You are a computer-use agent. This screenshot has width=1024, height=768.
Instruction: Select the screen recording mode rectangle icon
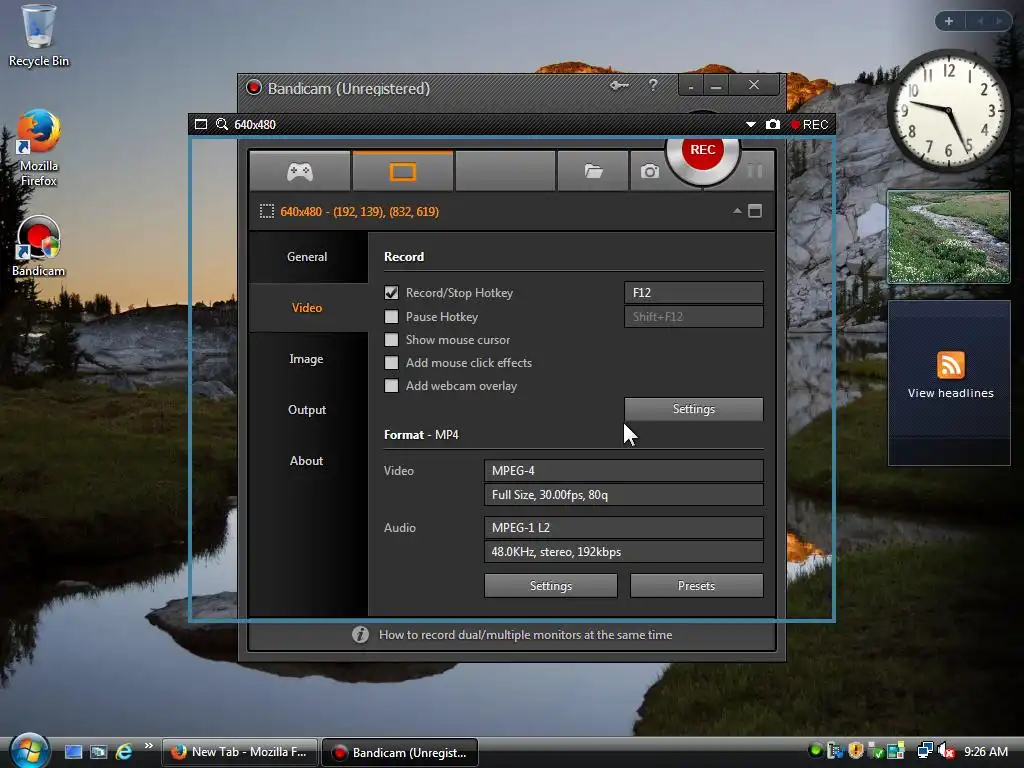402,172
